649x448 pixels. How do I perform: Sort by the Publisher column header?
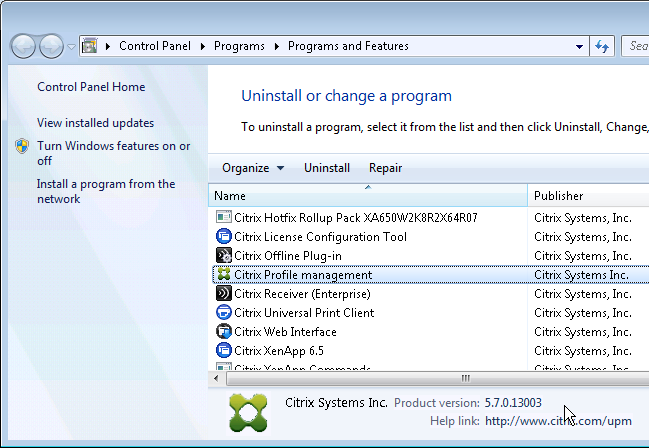point(589,195)
